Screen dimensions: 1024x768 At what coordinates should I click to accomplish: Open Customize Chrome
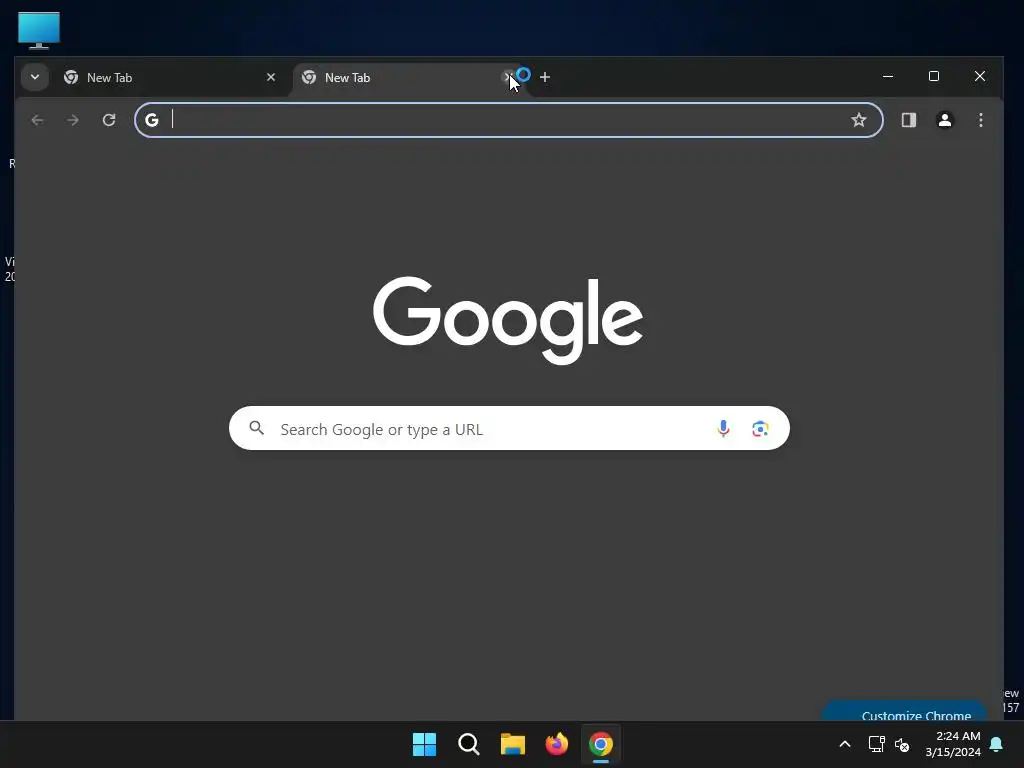pyautogui.click(x=904, y=712)
